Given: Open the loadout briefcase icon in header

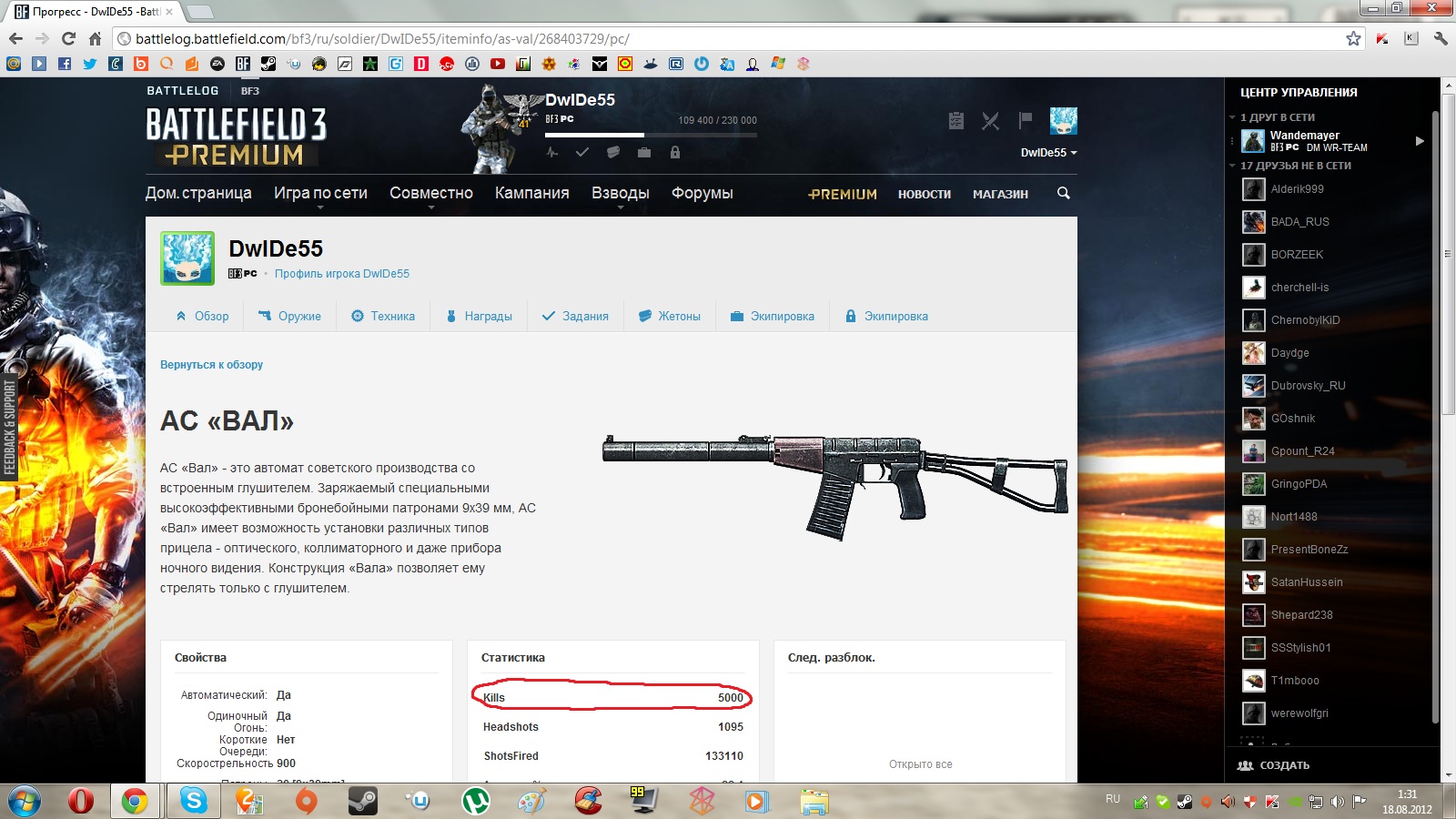Looking at the screenshot, I should pos(644,153).
